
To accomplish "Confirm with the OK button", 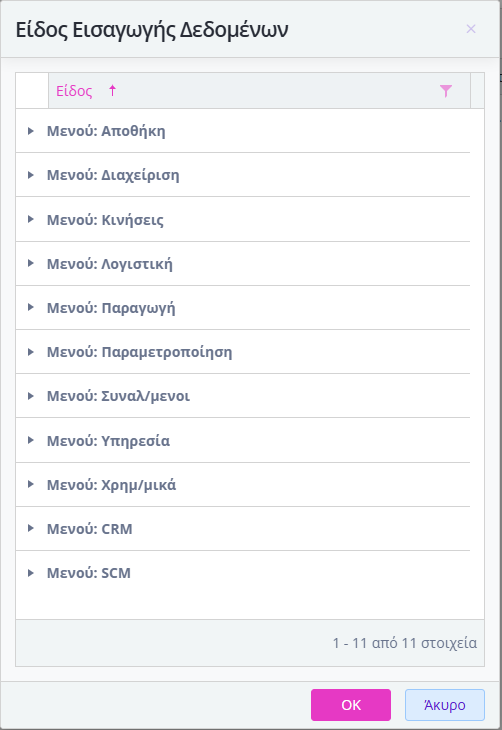I will pyautogui.click(x=351, y=705).
